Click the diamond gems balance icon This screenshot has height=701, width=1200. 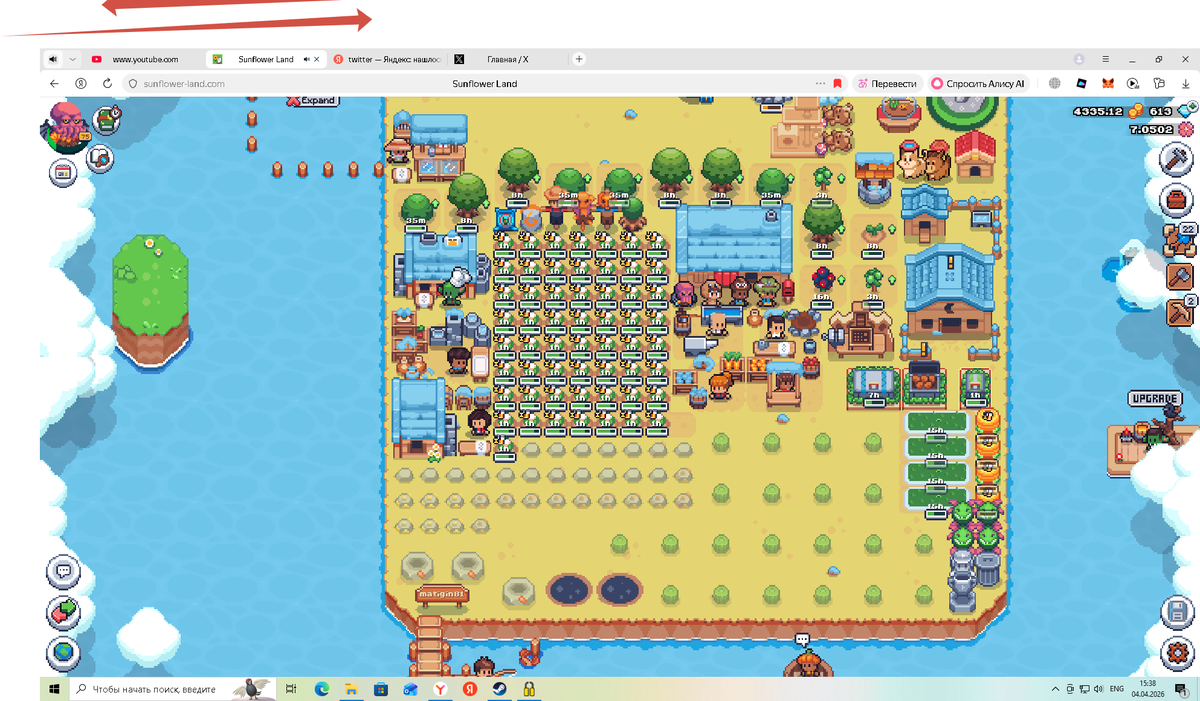[x=1187, y=111]
